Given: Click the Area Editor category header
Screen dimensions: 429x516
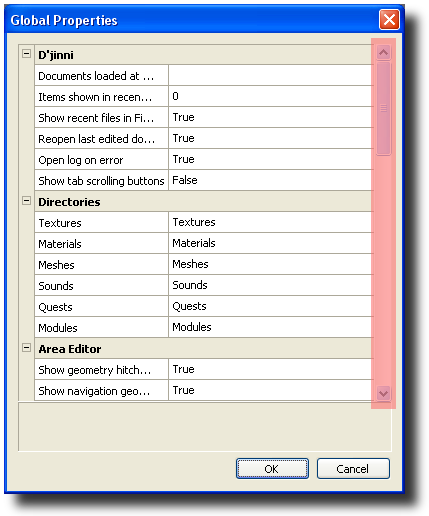Looking at the screenshot, I should pyautogui.click(x=204, y=349).
